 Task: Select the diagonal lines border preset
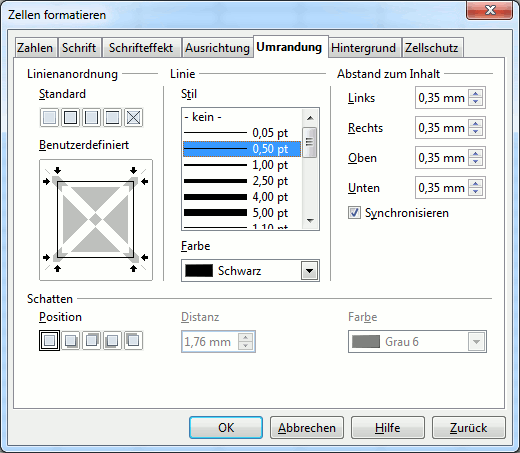click(x=133, y=117)
